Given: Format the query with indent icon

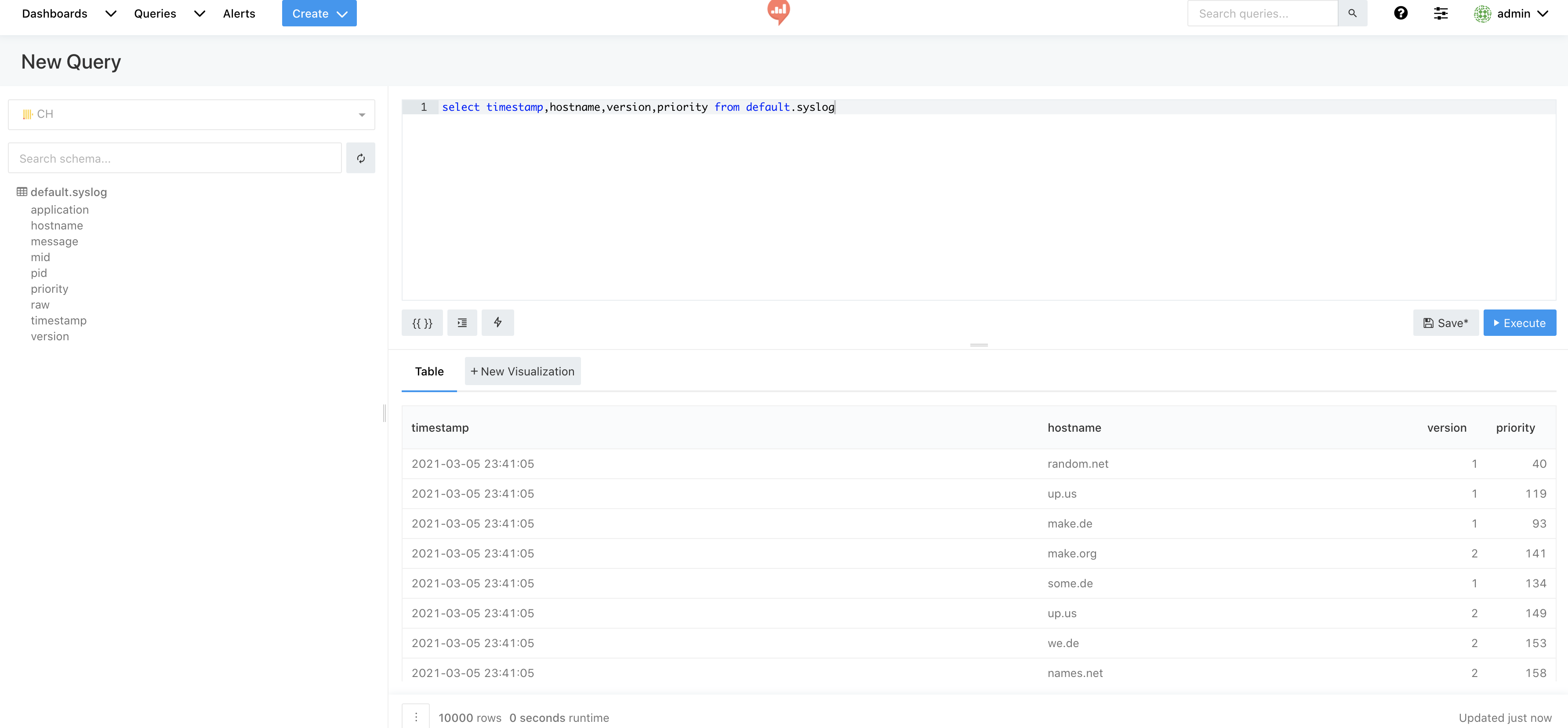Looking at the screenshot, I should click(462, 323).
